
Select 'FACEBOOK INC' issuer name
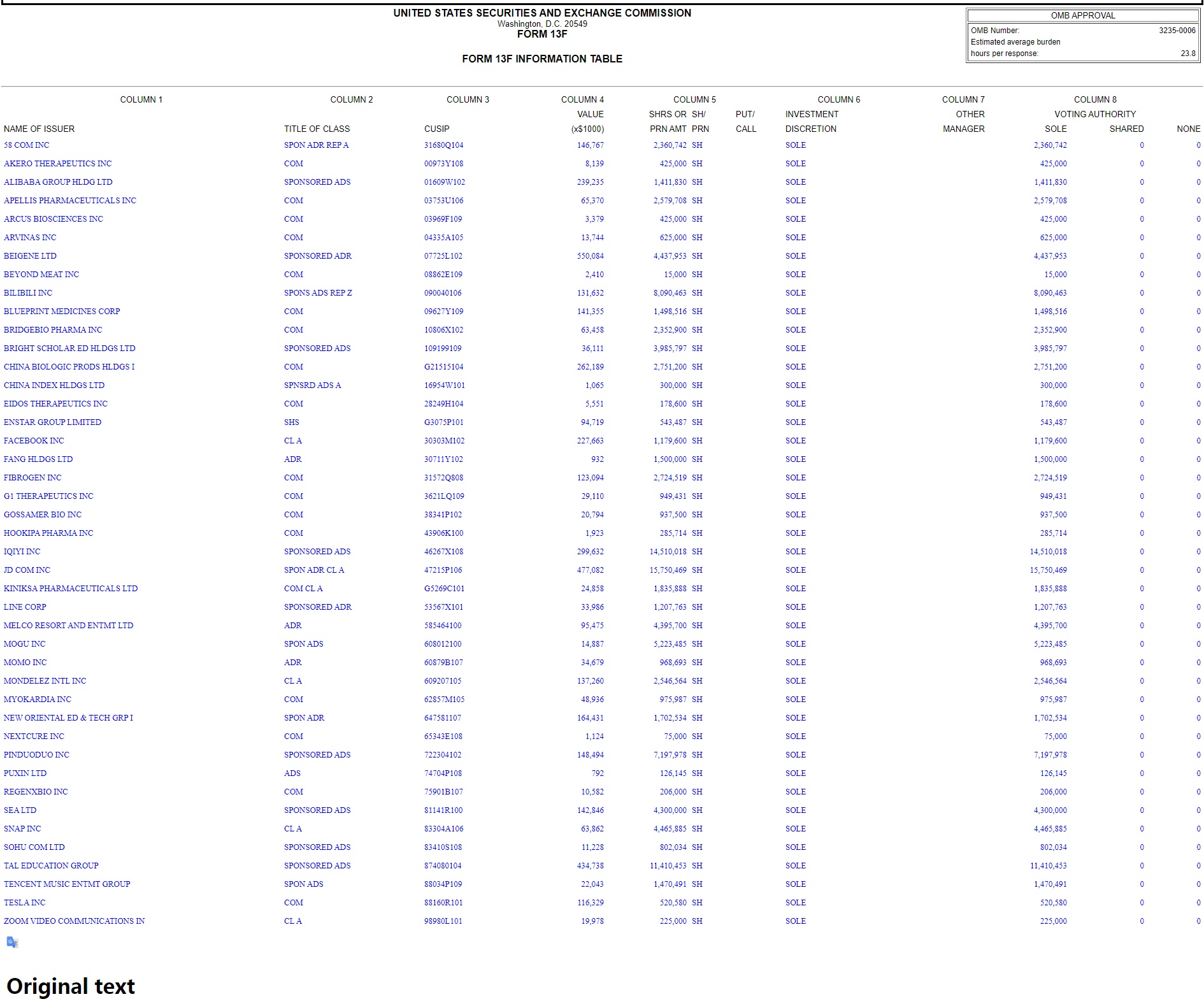(34, 441)
